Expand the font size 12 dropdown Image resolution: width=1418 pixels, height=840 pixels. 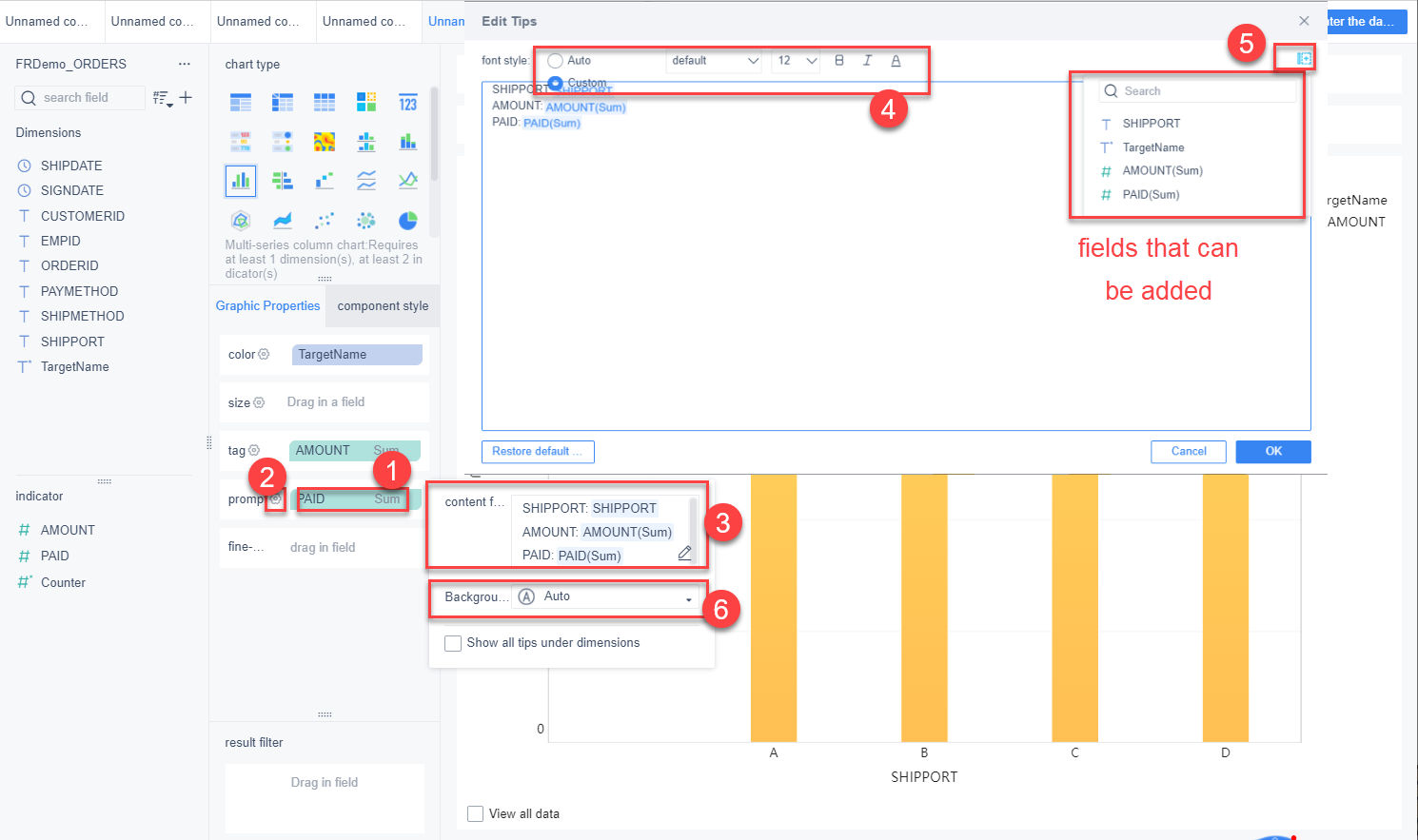796,60
